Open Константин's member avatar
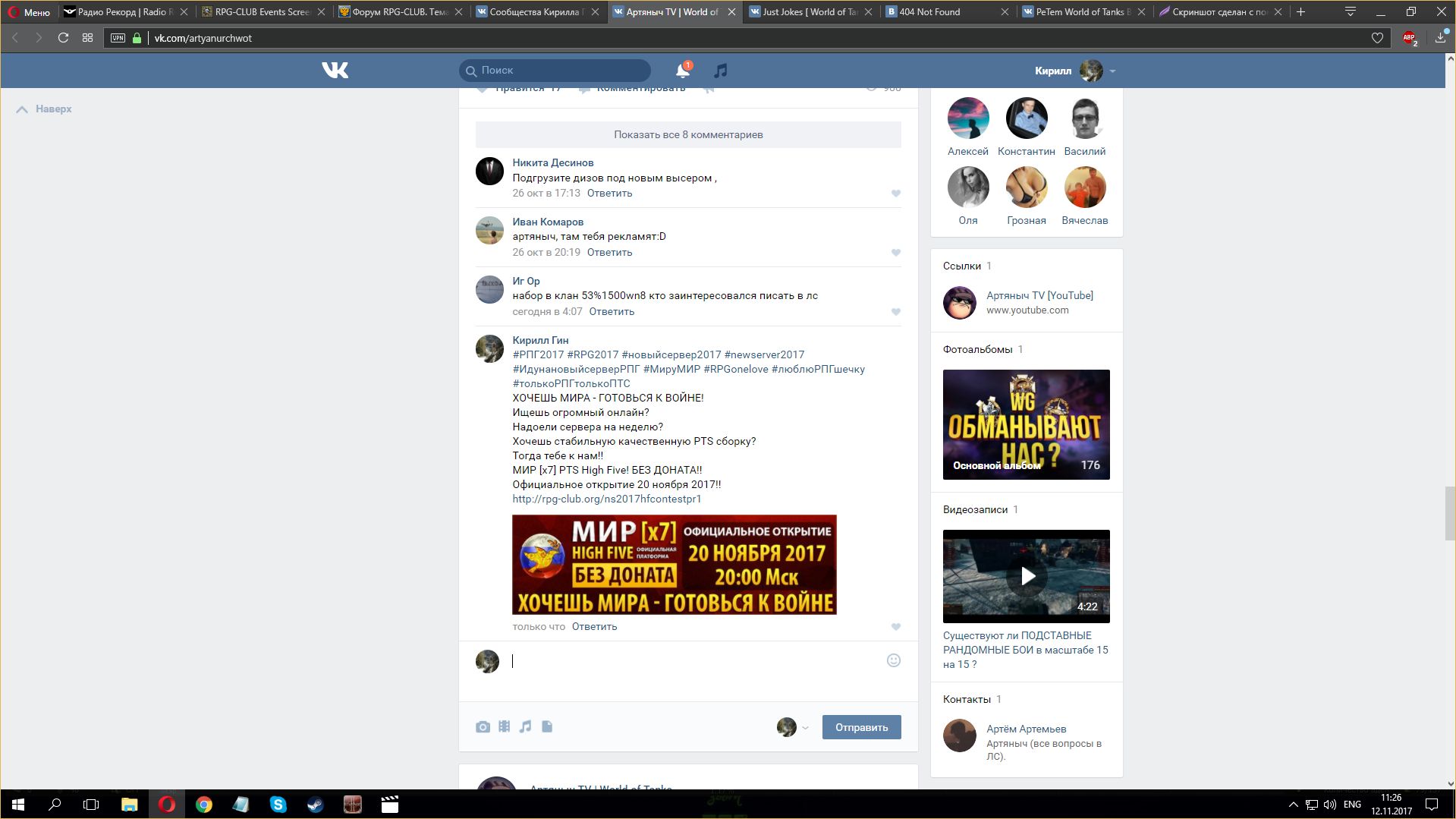The image size is (1456, 819). 1027,118
